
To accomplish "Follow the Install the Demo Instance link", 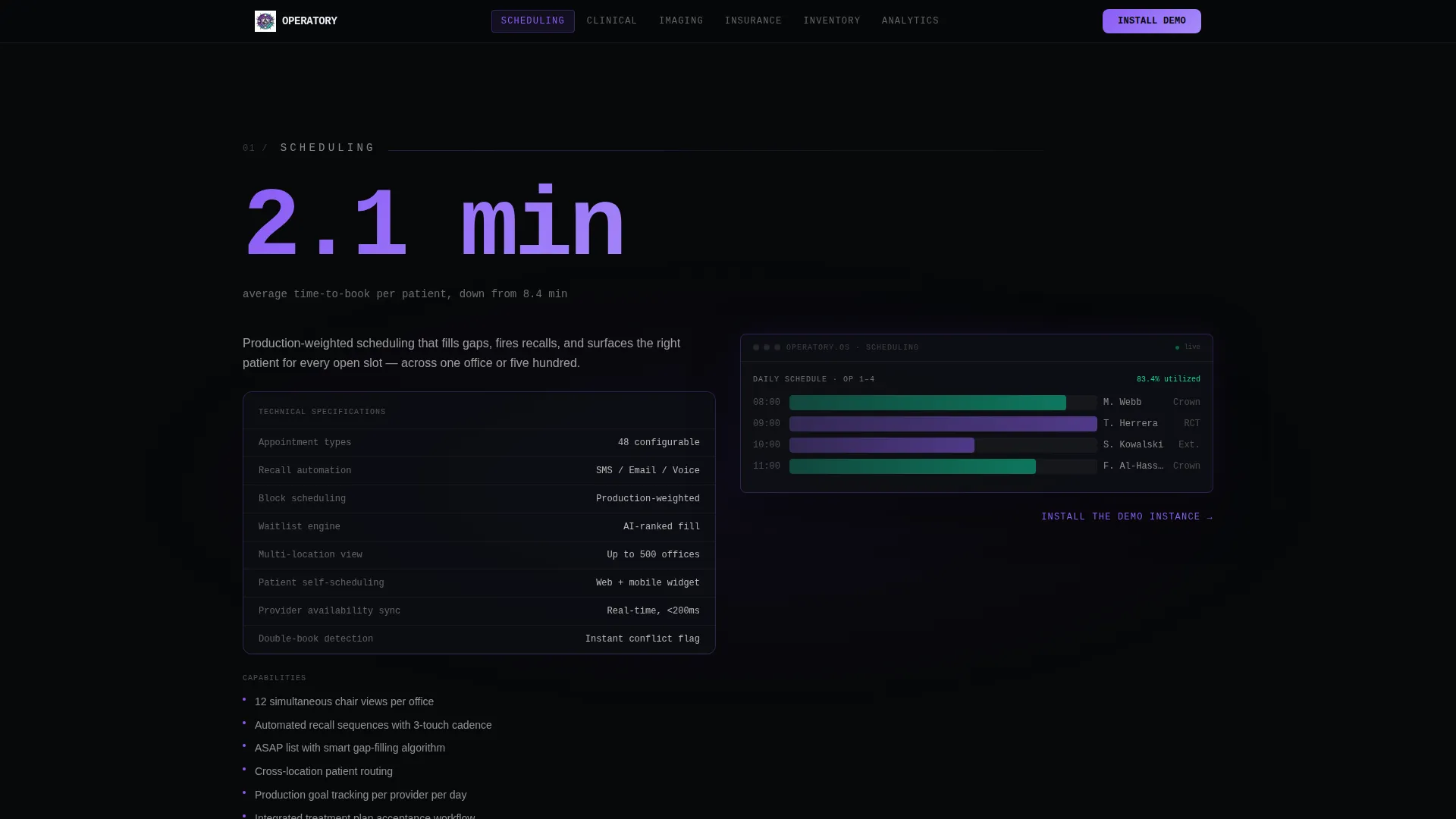I will pyautogui.click(x=1127, y=517).
